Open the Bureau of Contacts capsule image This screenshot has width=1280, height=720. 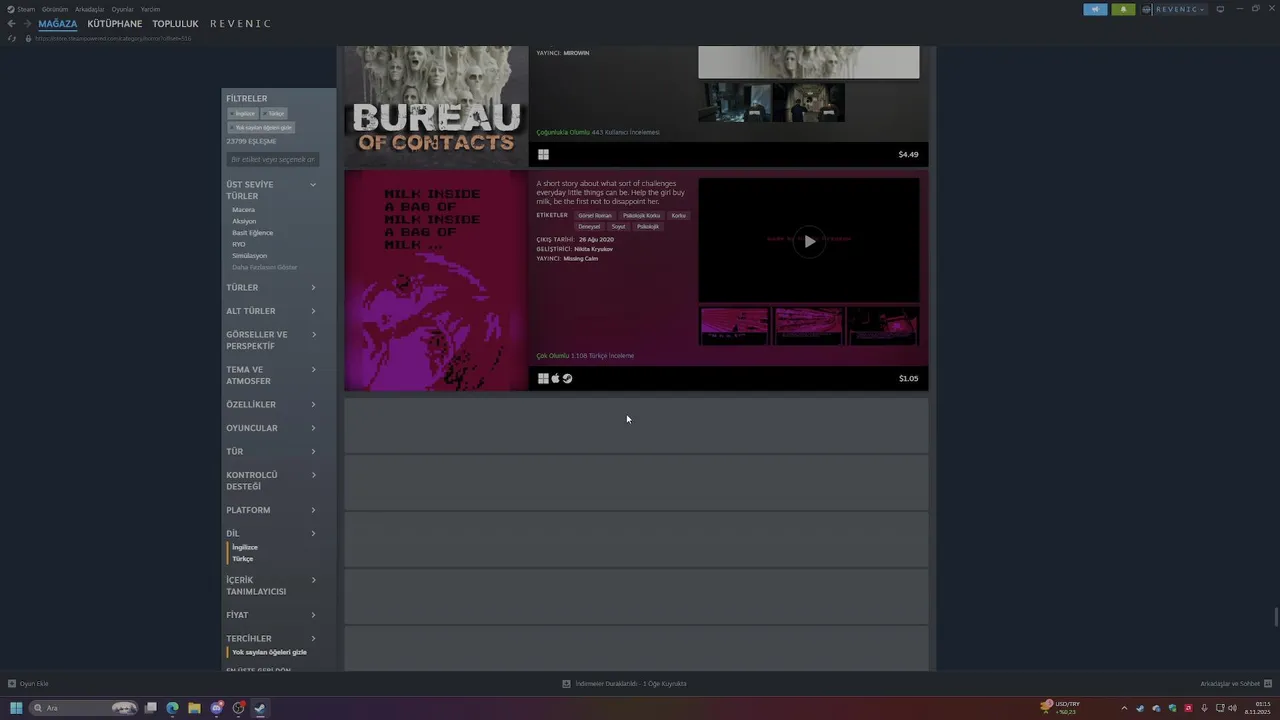(x=436, y=106)
